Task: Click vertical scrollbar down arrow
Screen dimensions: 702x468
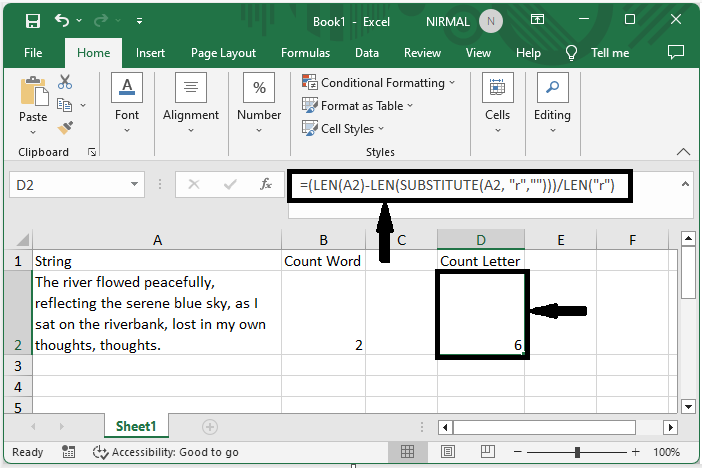Action: click(688, 407)
